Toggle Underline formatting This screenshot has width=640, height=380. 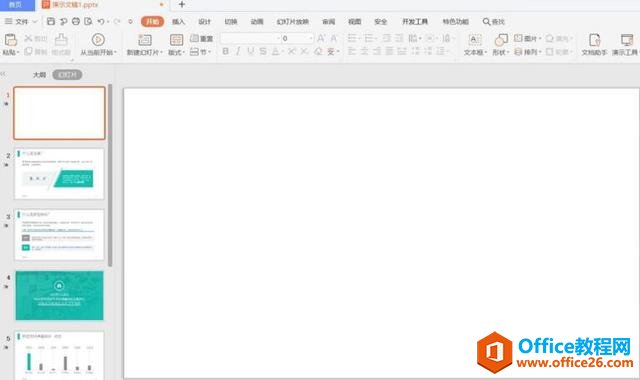click(x=250, y=51)
